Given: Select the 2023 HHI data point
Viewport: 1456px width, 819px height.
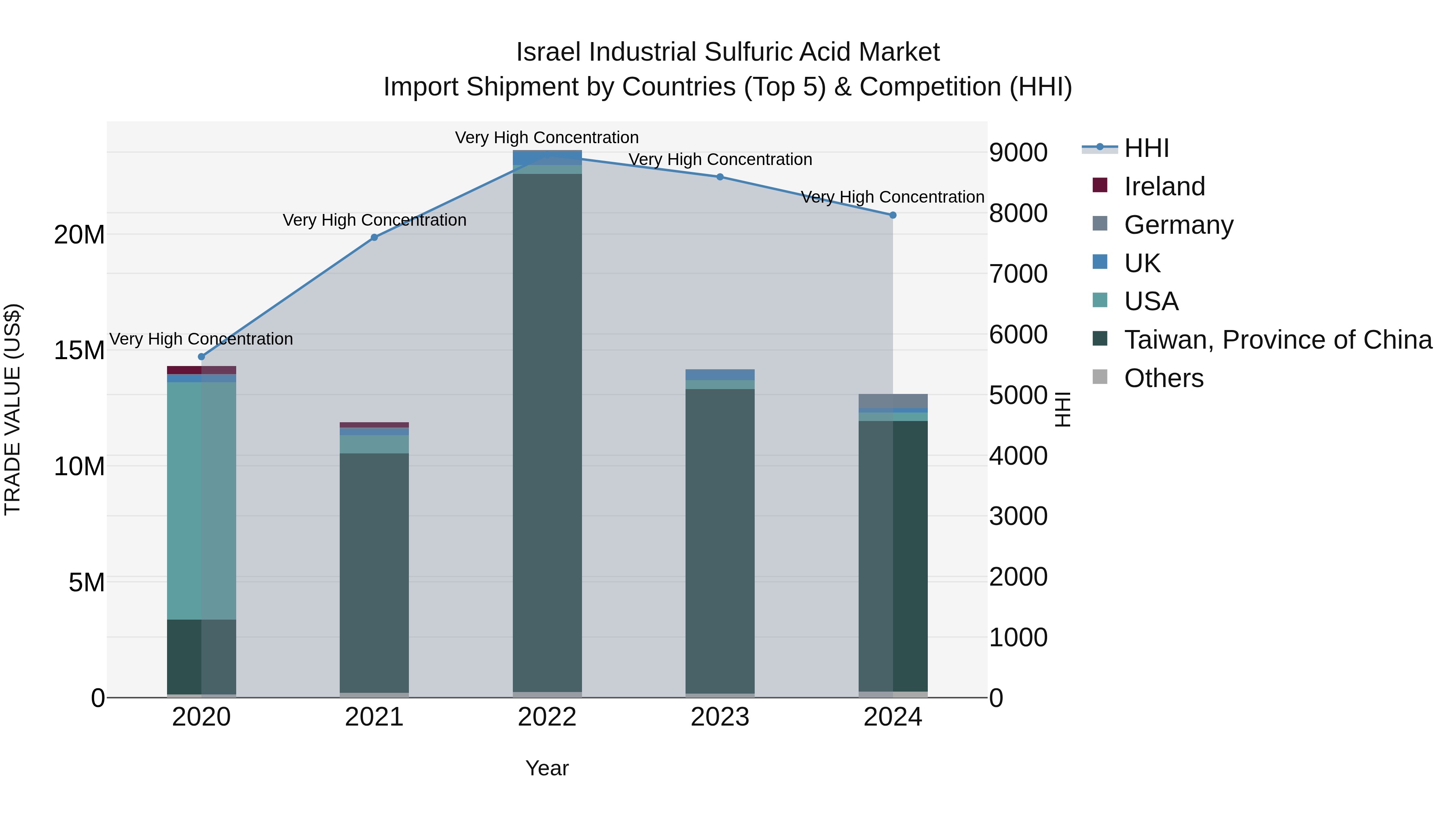Looking at the screenshot, I should coord(720,177).
